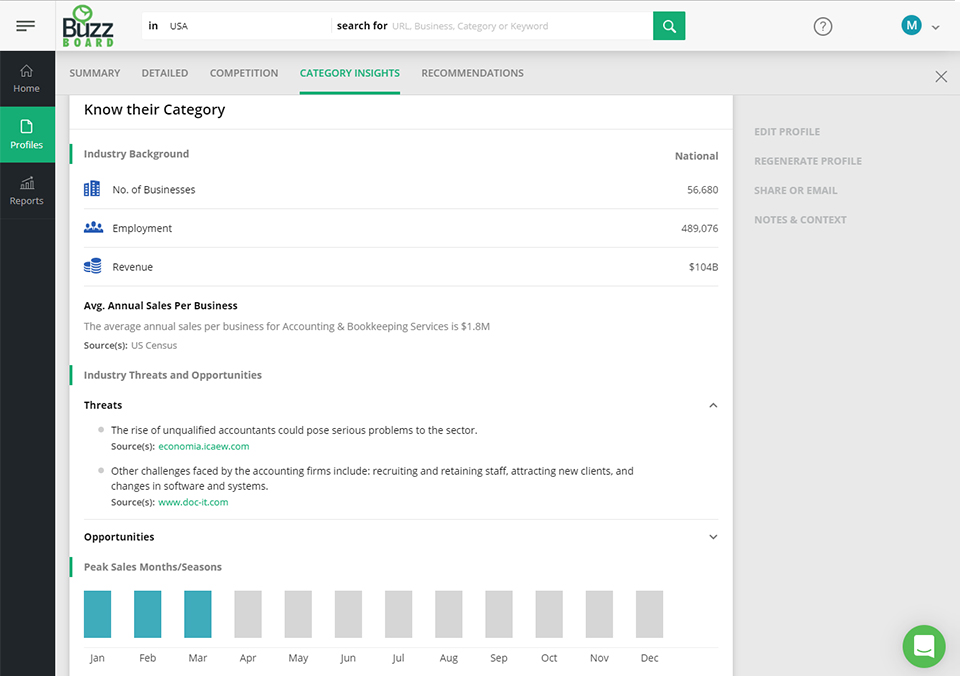Click Regenerate Profile
The image size is (960, 676).
click(808, 161)
